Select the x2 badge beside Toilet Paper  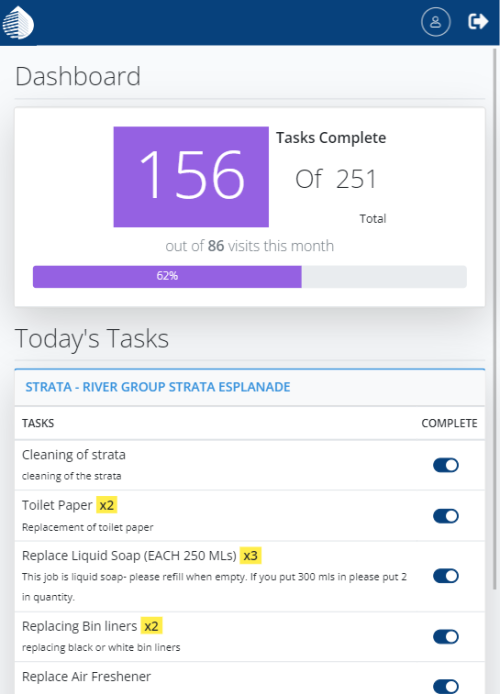(107, 505)
